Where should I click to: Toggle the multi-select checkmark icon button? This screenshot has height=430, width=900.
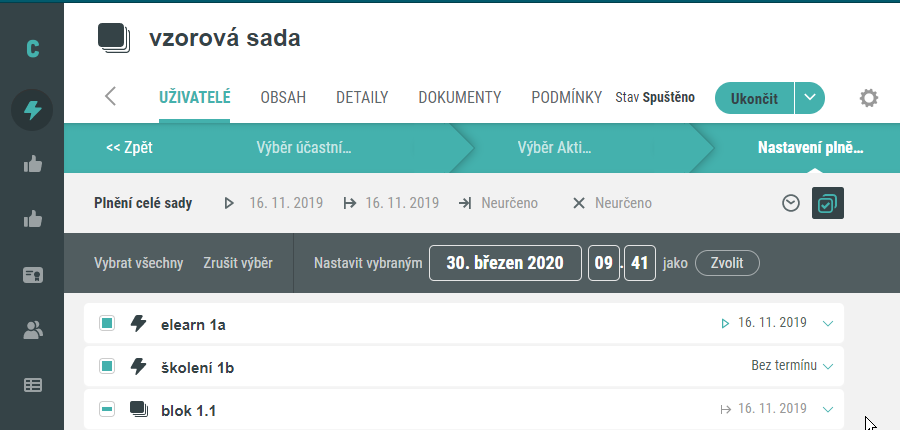(828, 203)
